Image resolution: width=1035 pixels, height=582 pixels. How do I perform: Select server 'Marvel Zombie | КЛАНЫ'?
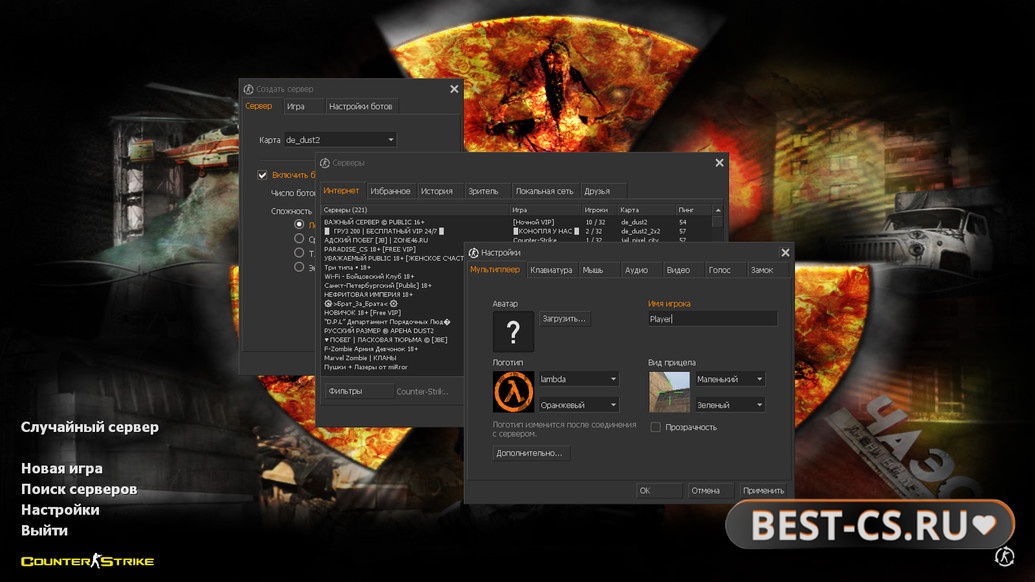point(360,358)
